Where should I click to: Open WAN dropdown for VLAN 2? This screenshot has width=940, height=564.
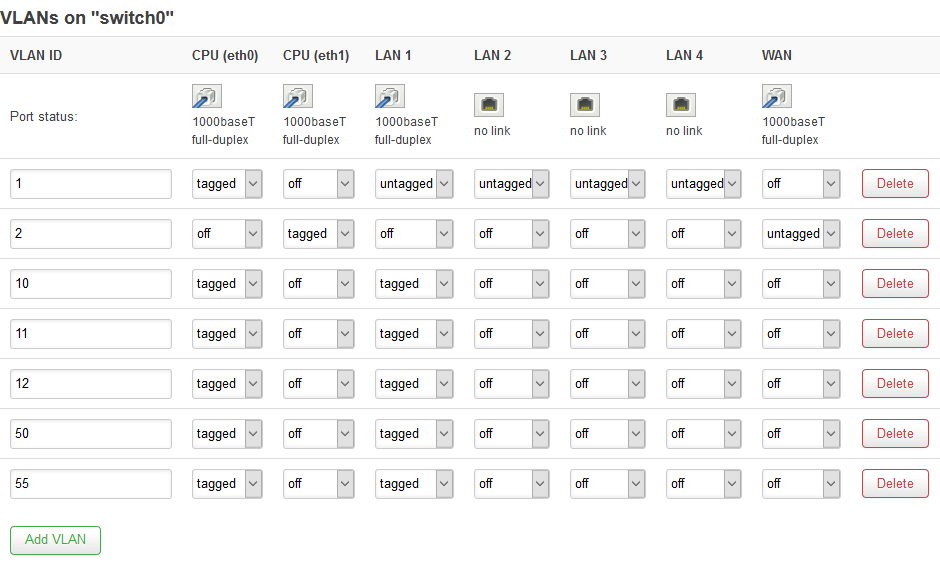click(x=801, y=234)
